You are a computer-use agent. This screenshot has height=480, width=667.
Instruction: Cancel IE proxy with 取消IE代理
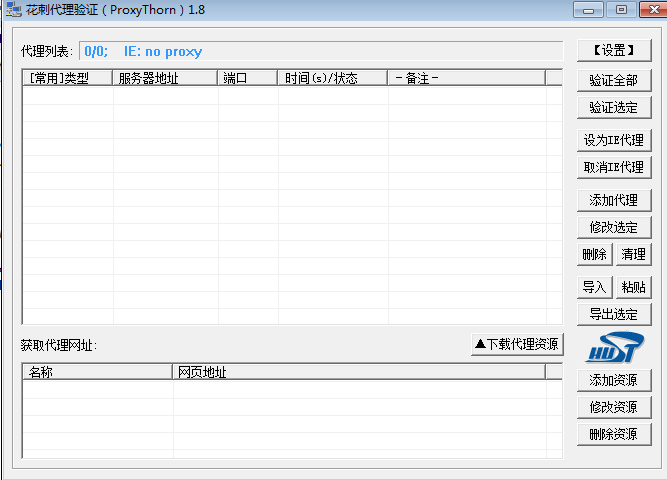click(614, 167)
